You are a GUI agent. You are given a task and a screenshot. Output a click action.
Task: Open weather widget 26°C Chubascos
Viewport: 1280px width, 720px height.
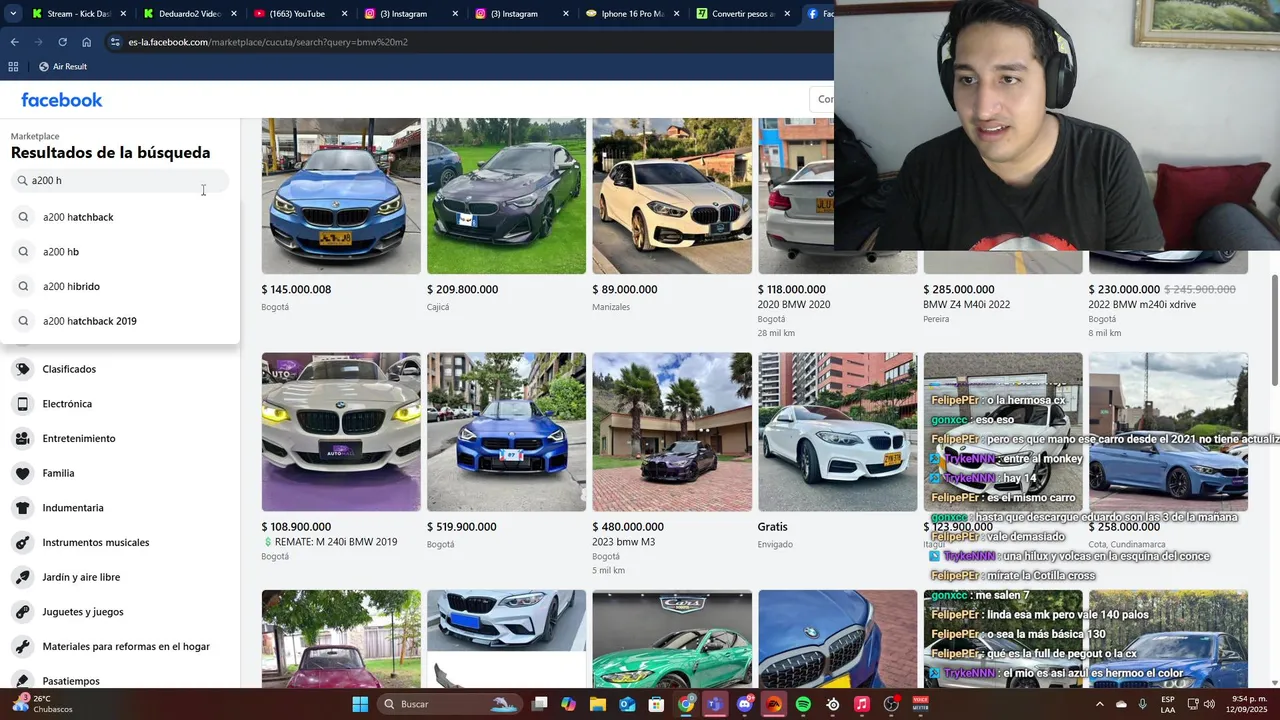tap(43, 704)
